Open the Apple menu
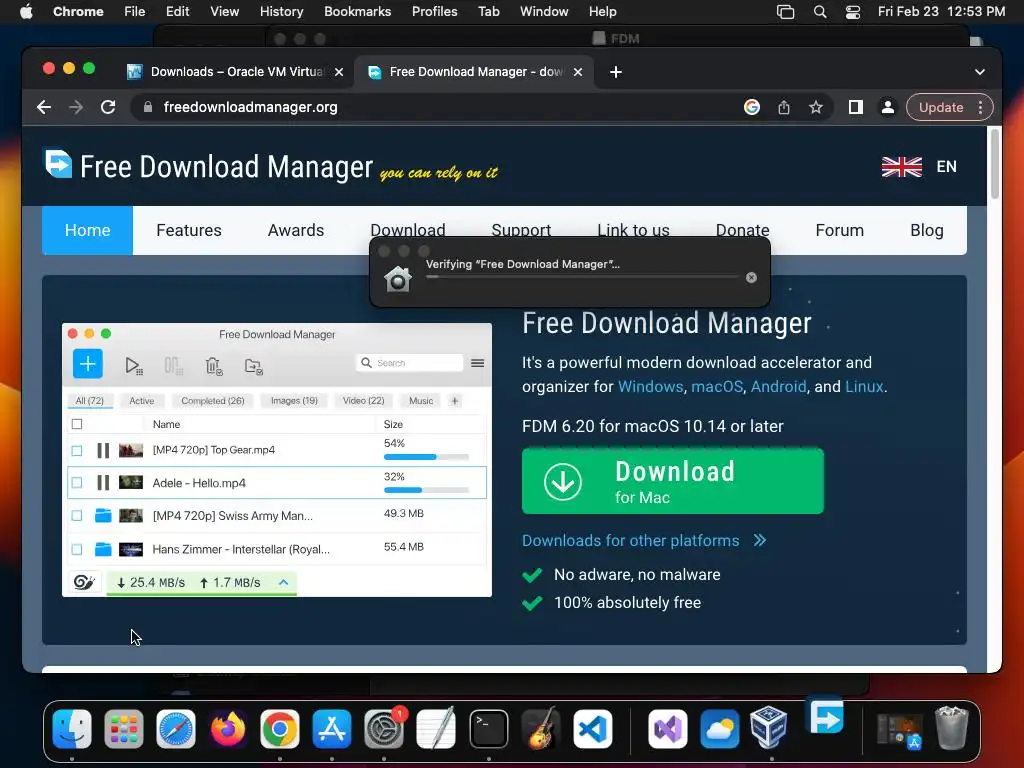This screenshot has width=1024, height=768. (x=26, y=11)
